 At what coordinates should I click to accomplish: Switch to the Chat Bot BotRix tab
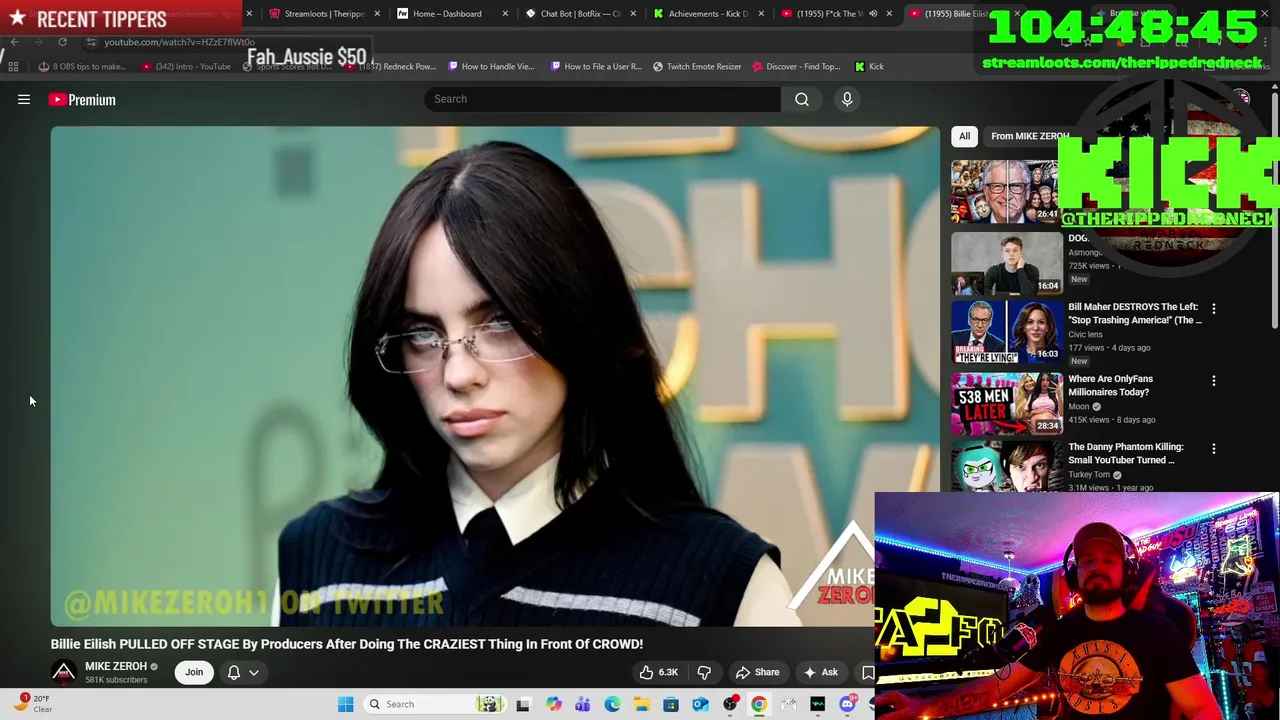[x=580, y=14]
